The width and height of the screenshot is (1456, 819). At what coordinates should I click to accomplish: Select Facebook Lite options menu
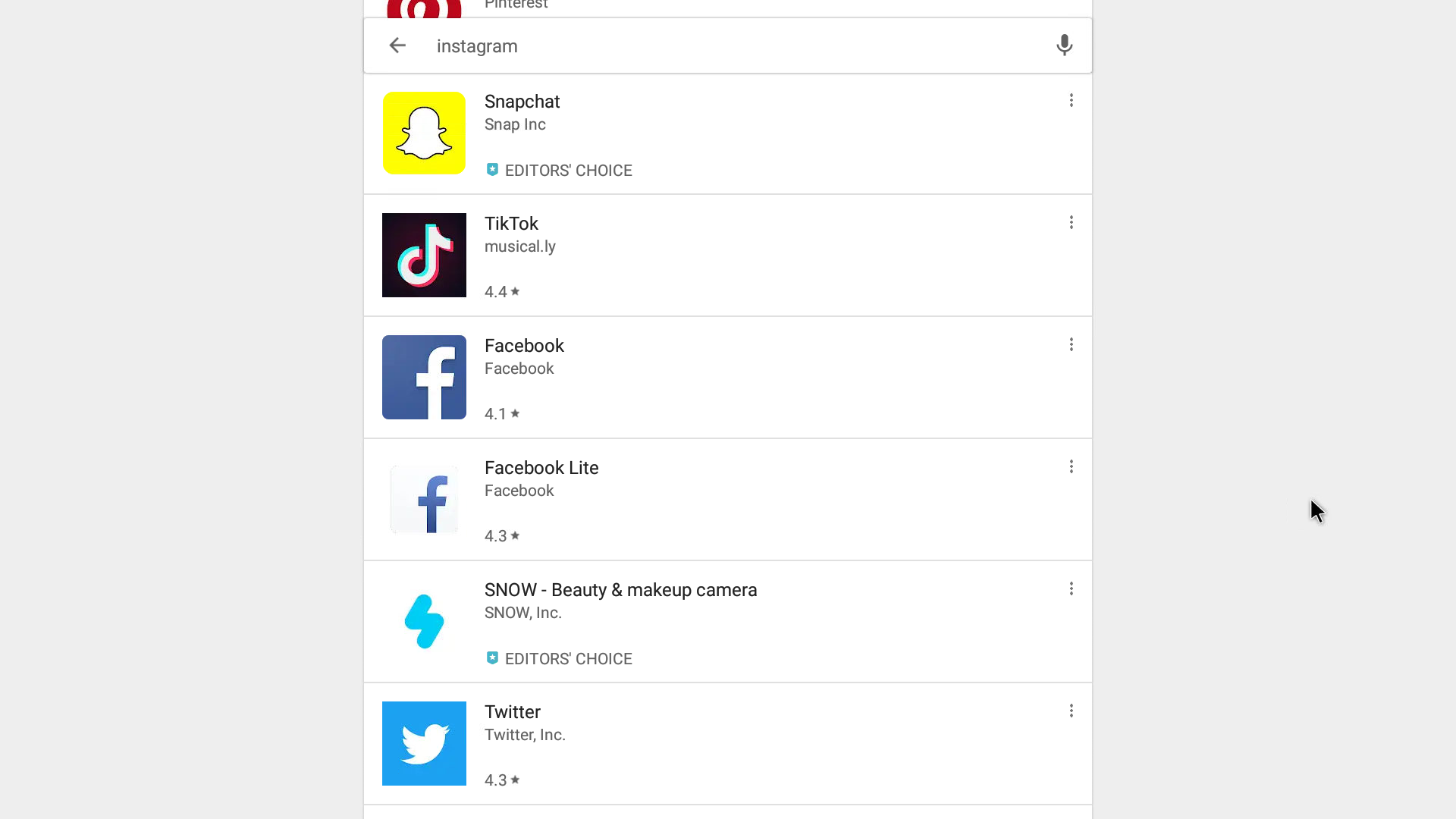click(x=1071, y=467)
